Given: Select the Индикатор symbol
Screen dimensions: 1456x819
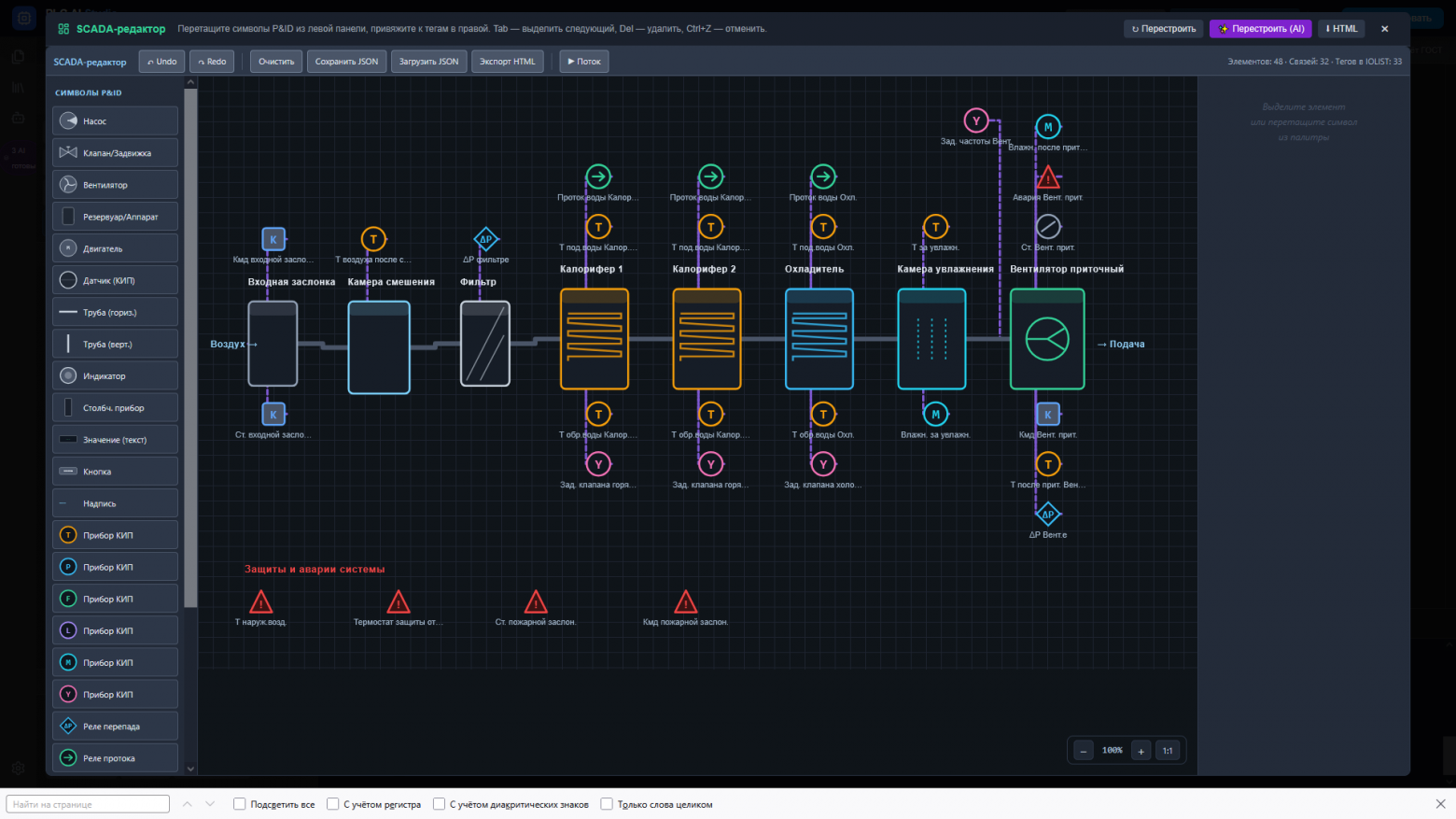Looking at the screenshot, I should pos(115,375).
